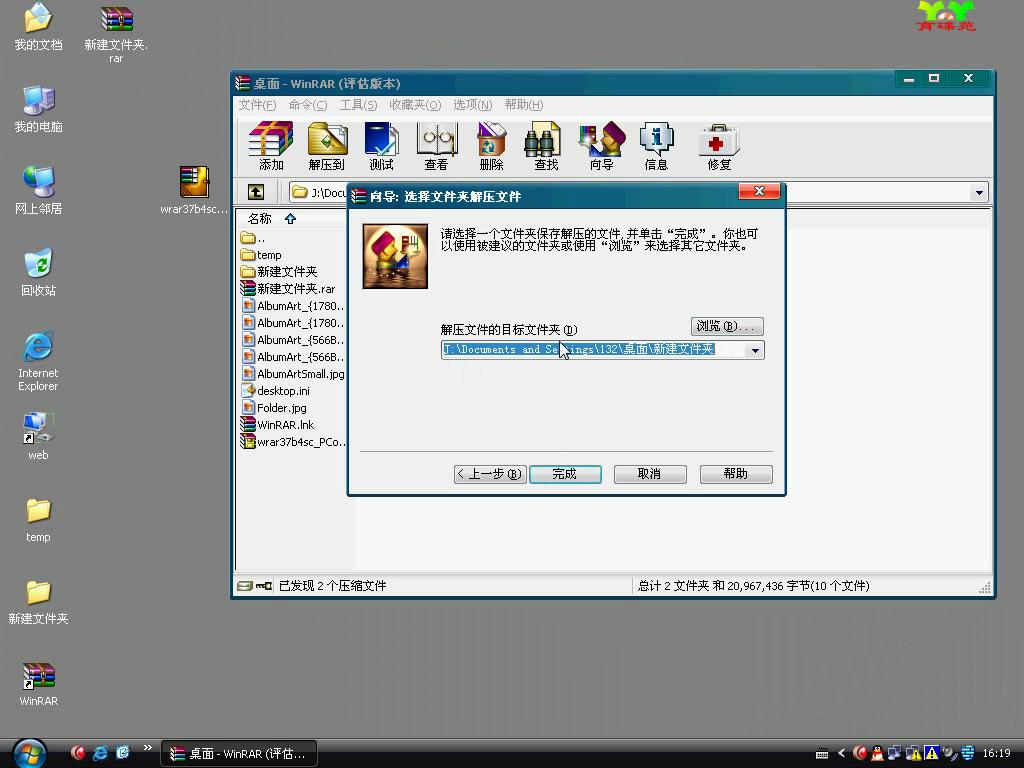The width and height of the screenshot is (1024, 768).
Task: Expand hidden tray icons arrow
Action: click(841, 753)
